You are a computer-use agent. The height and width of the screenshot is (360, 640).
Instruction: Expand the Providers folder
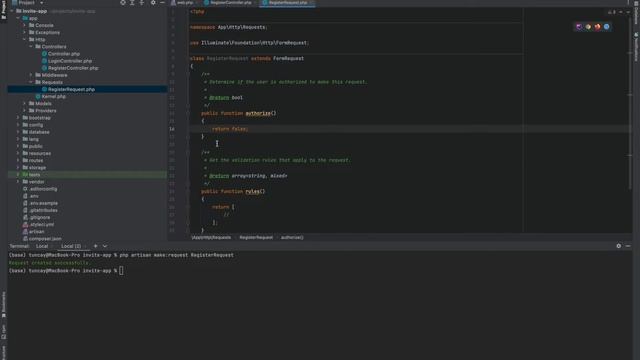[x=24, y=111]
